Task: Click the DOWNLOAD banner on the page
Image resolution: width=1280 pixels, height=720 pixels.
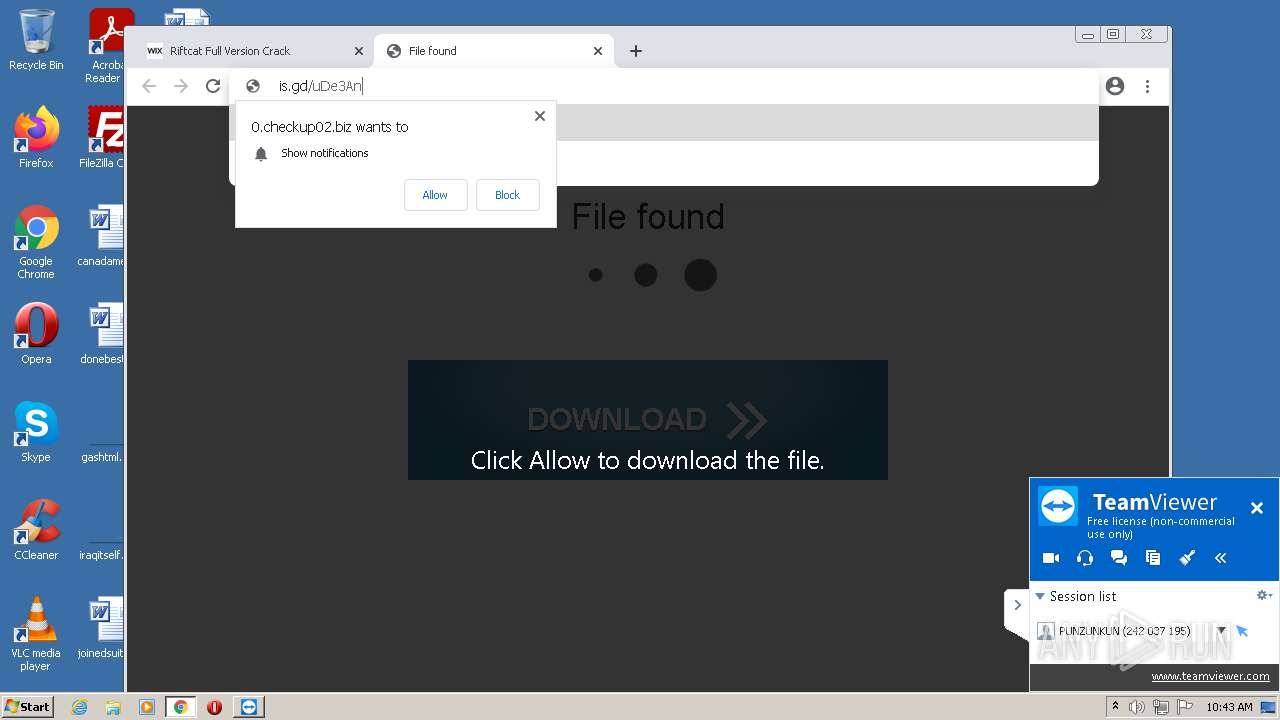Action: 647,420
